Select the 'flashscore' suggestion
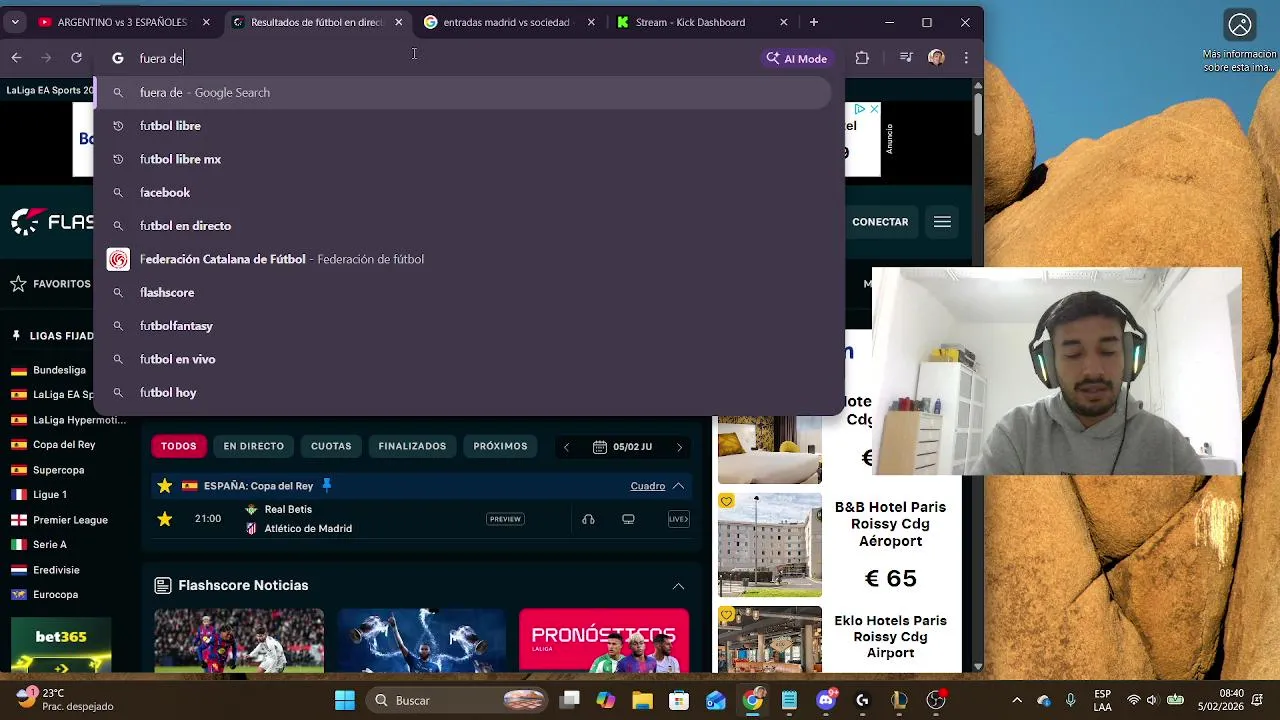 click(462, 292)
